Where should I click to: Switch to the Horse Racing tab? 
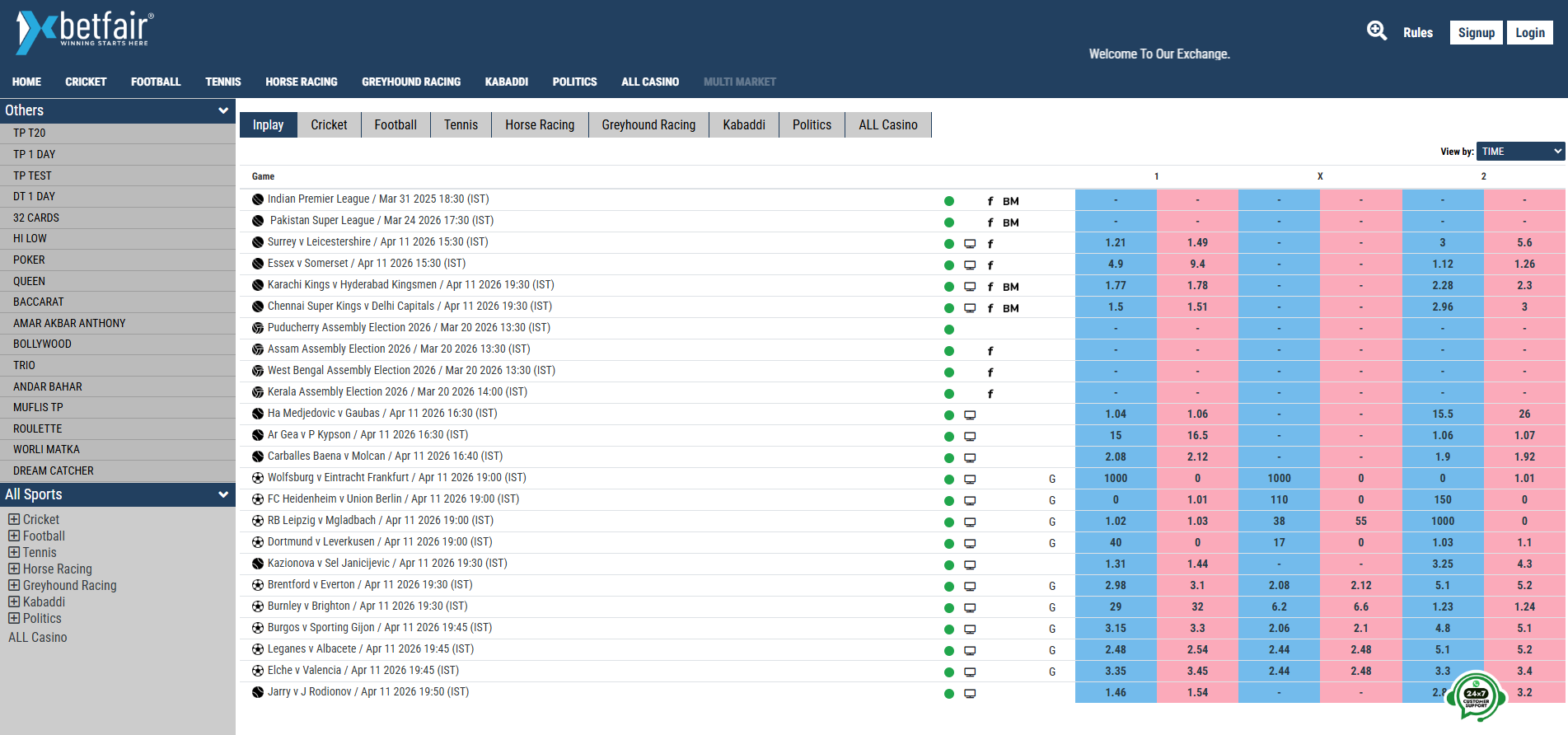(x=540, y=124)
